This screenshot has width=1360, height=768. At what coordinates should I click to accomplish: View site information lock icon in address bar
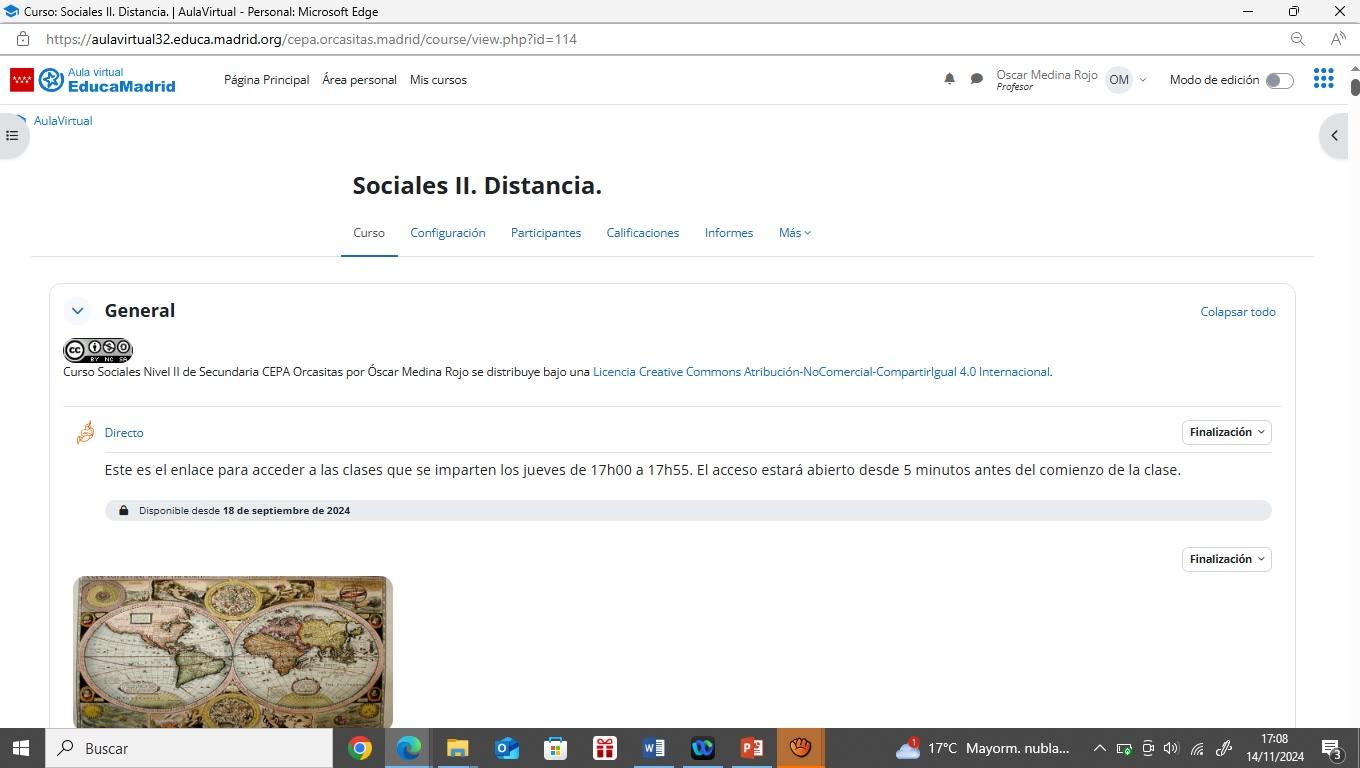tap(22, 39)
